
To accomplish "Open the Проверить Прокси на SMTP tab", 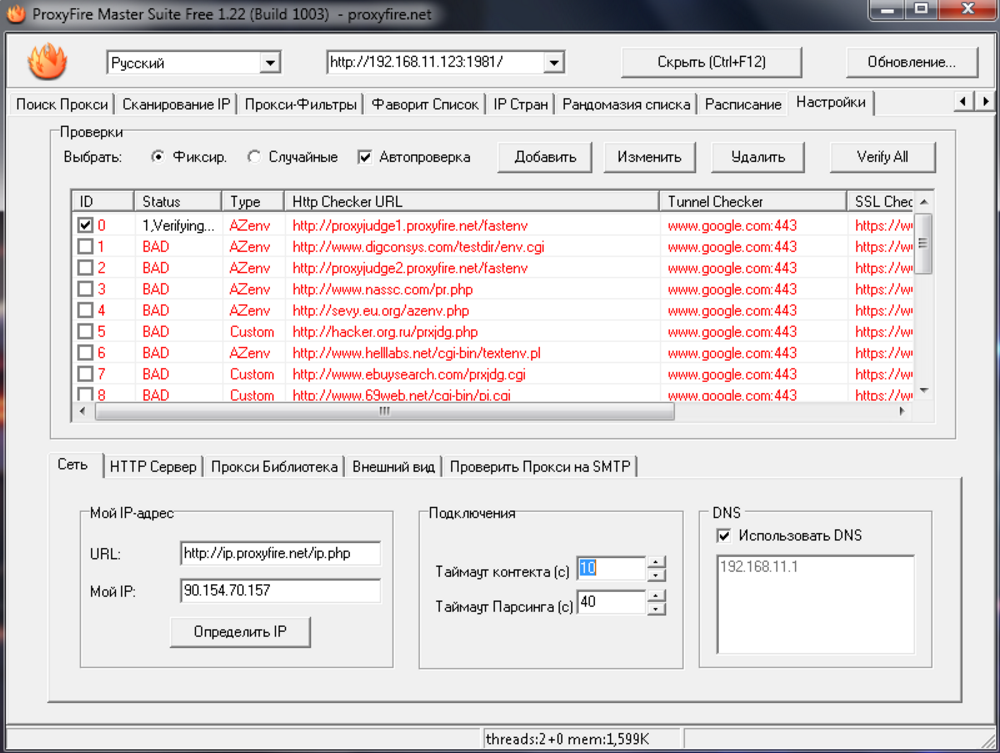I will (x=540, y=467).
